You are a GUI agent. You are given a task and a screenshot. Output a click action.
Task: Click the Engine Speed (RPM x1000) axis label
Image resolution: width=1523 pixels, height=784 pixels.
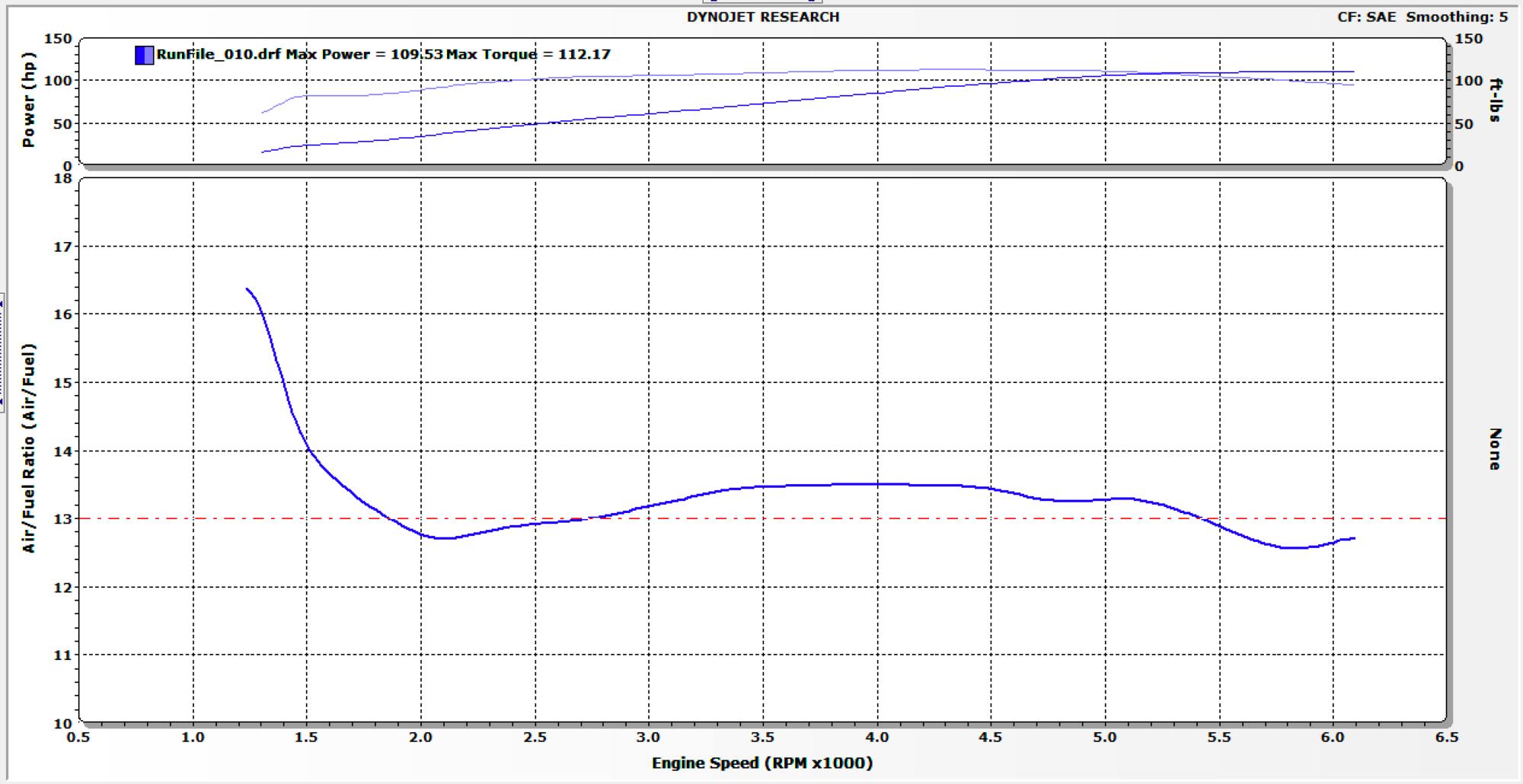click(761, 763)
